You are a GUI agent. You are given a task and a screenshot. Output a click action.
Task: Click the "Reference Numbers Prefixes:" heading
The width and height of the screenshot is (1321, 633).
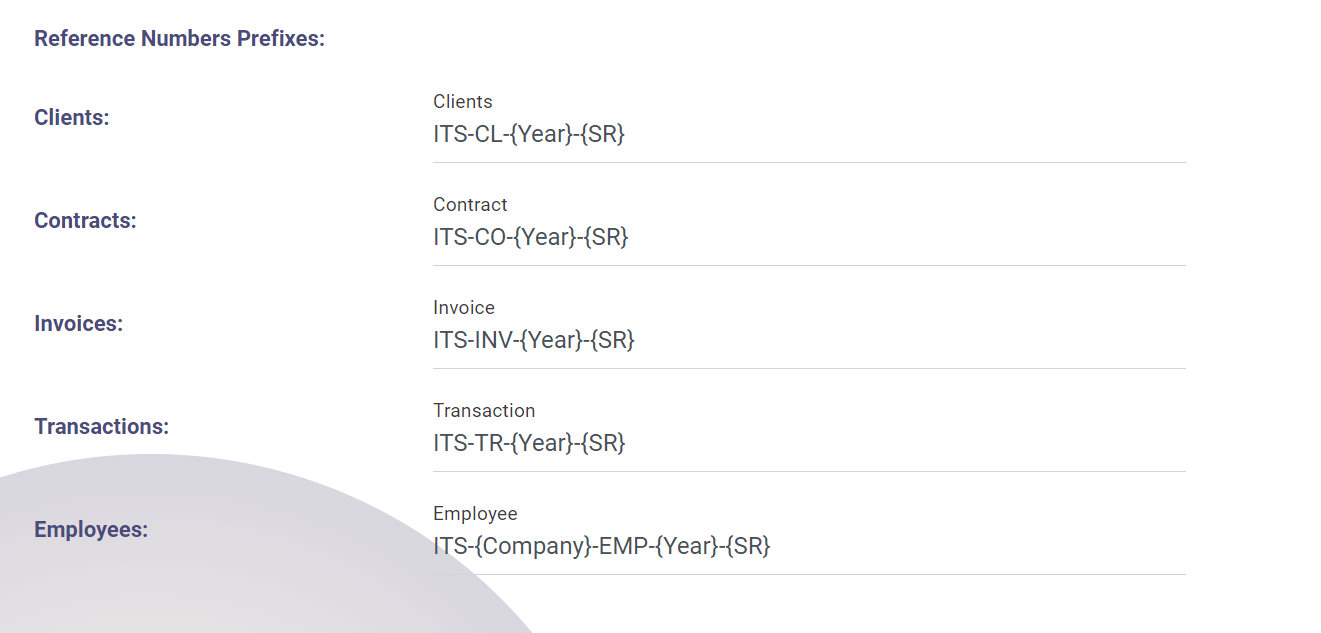pyautogui.click(x=179, y=39)
